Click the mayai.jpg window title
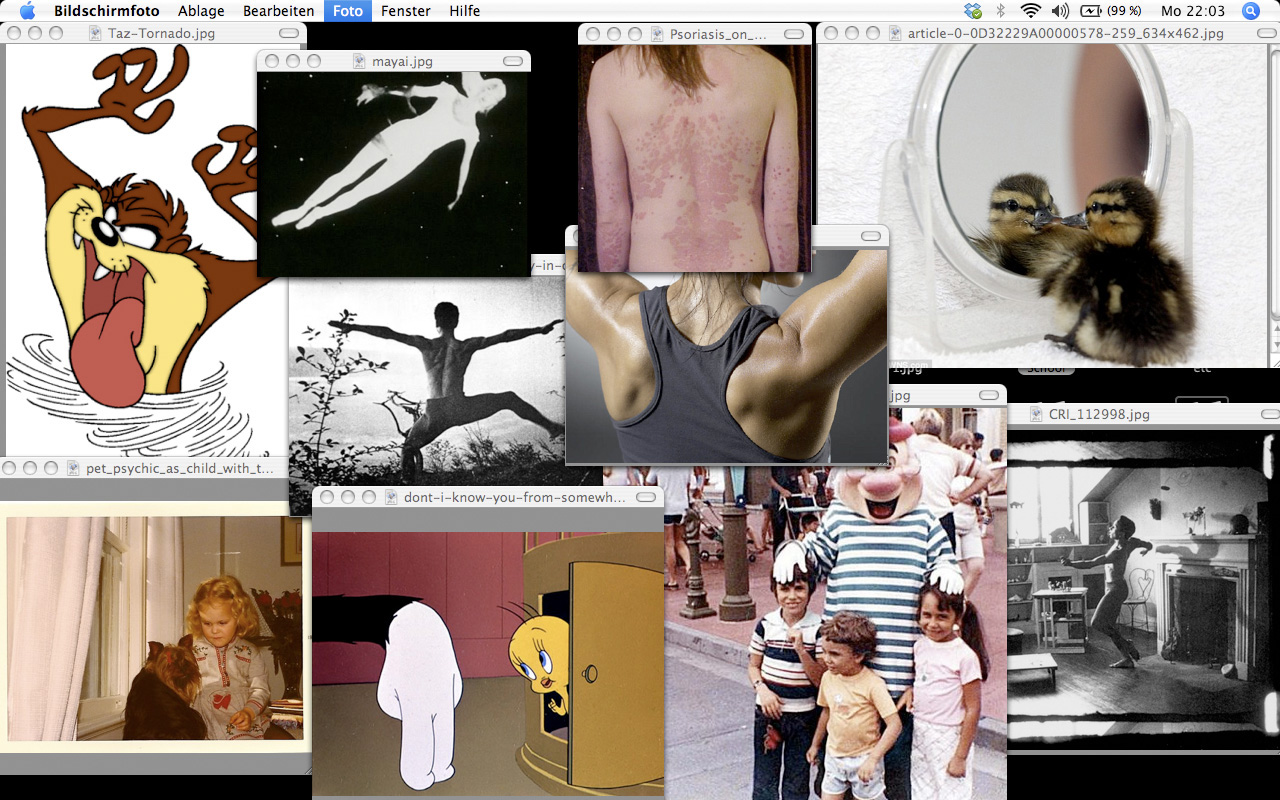Screen dimensions: 1280x800 [x=403, y=61]
